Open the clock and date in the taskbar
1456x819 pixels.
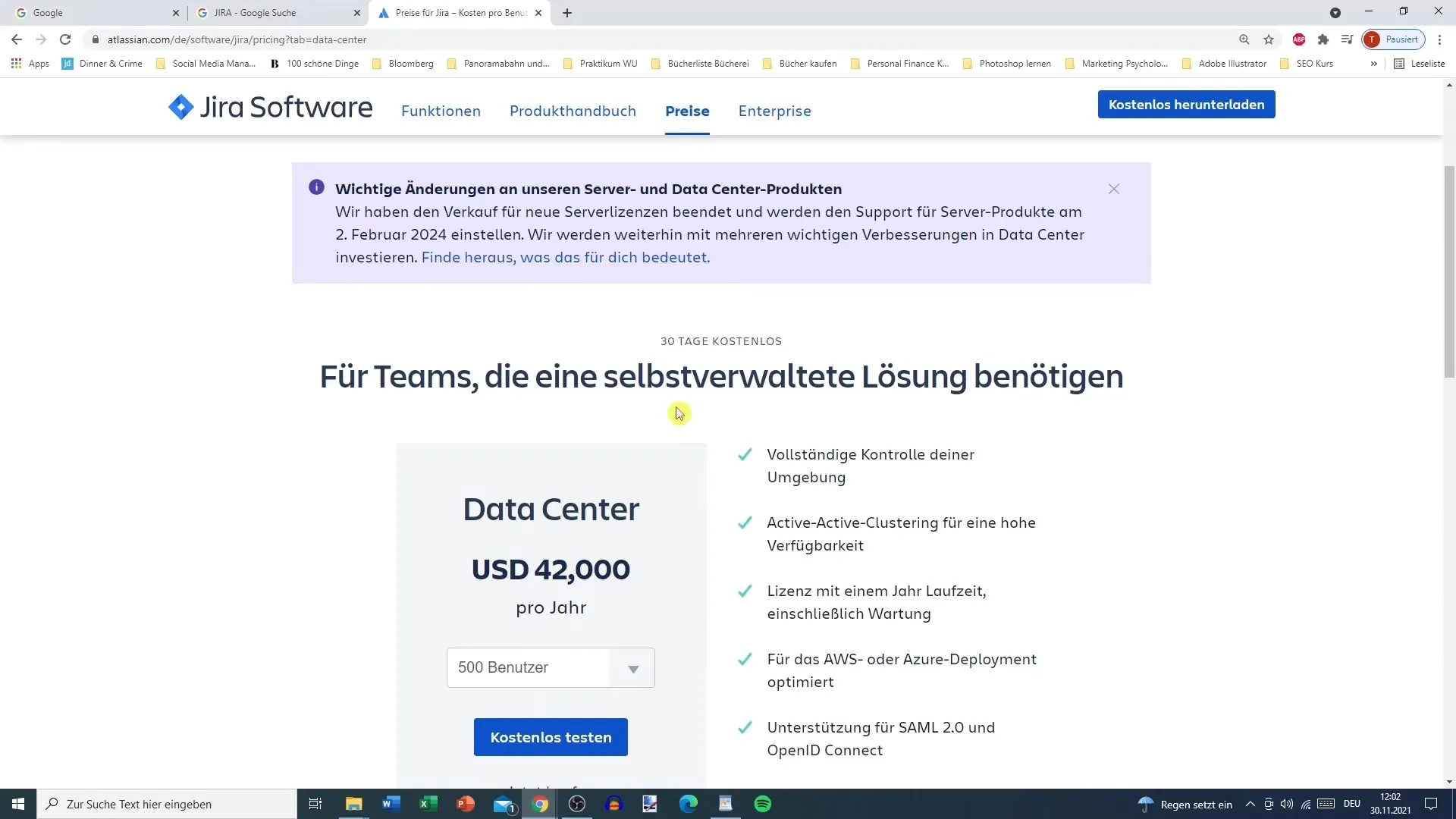1391,804
